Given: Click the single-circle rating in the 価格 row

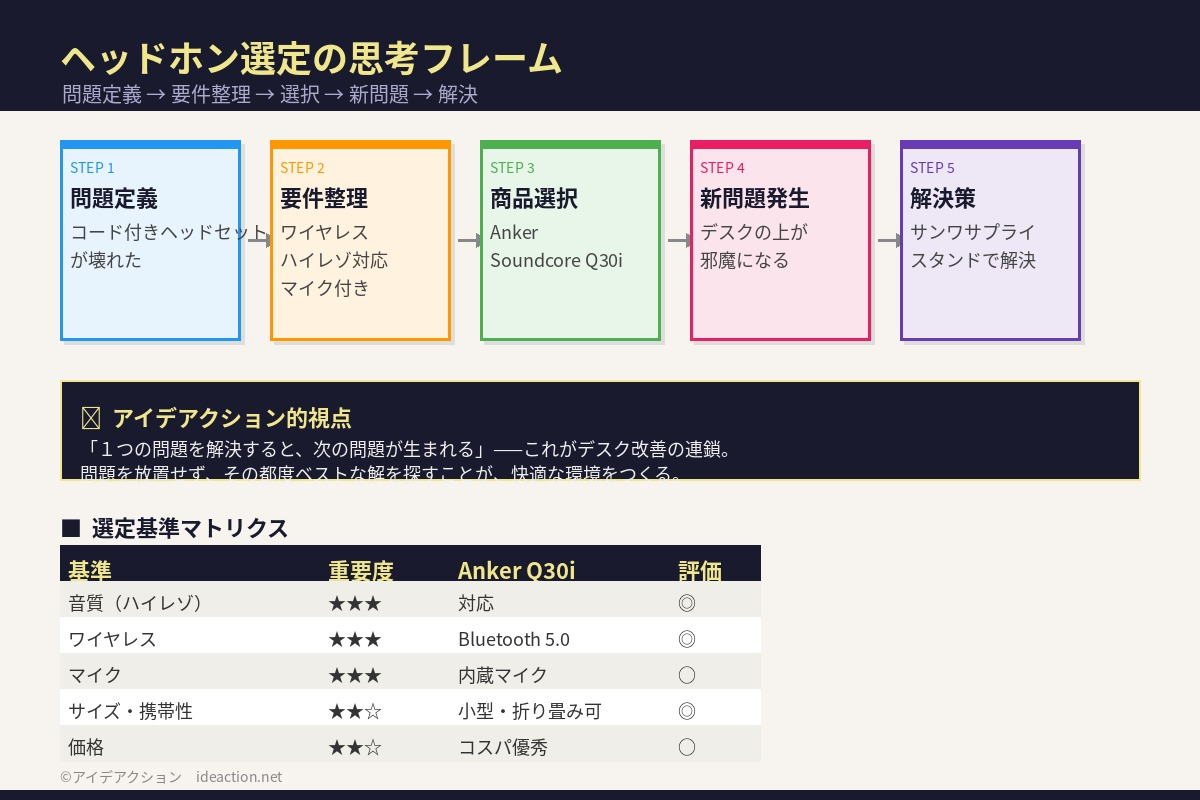Looking at the screenshot, I should [686, 747].
